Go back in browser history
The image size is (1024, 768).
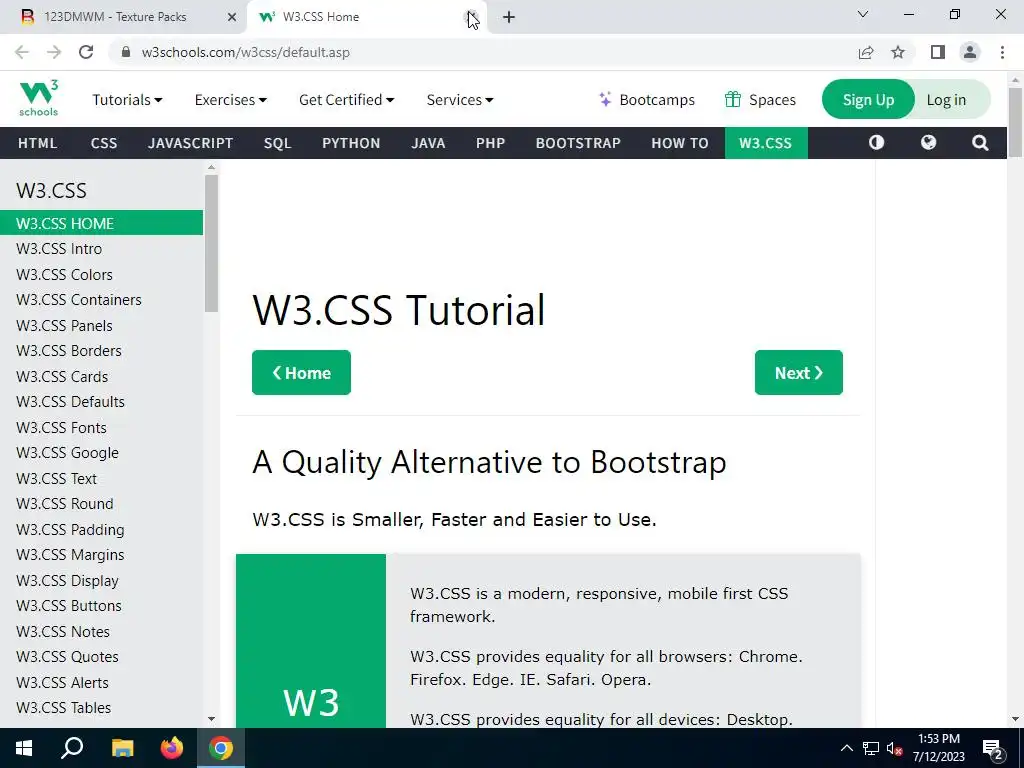click(22, 52)
